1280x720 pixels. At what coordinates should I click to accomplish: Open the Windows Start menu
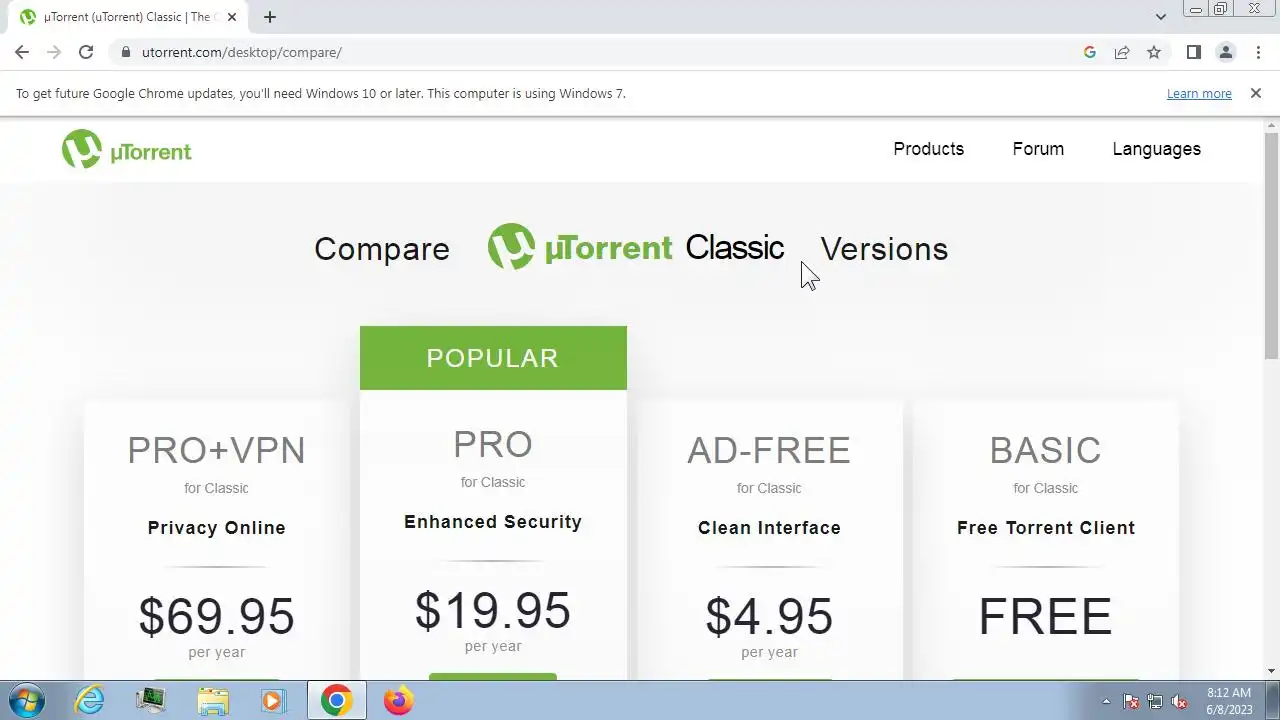coord(25,700)
